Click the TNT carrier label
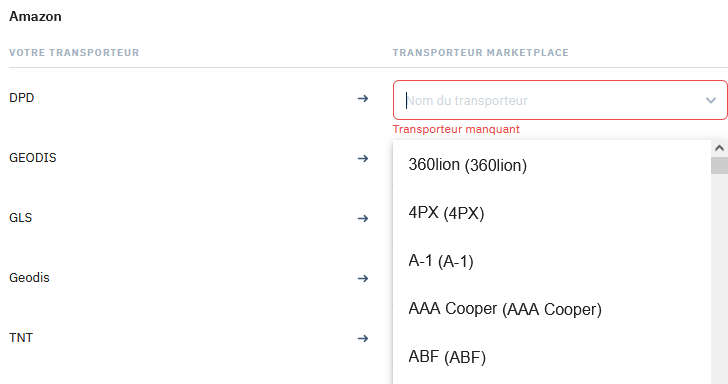 (x=21, y=338)
